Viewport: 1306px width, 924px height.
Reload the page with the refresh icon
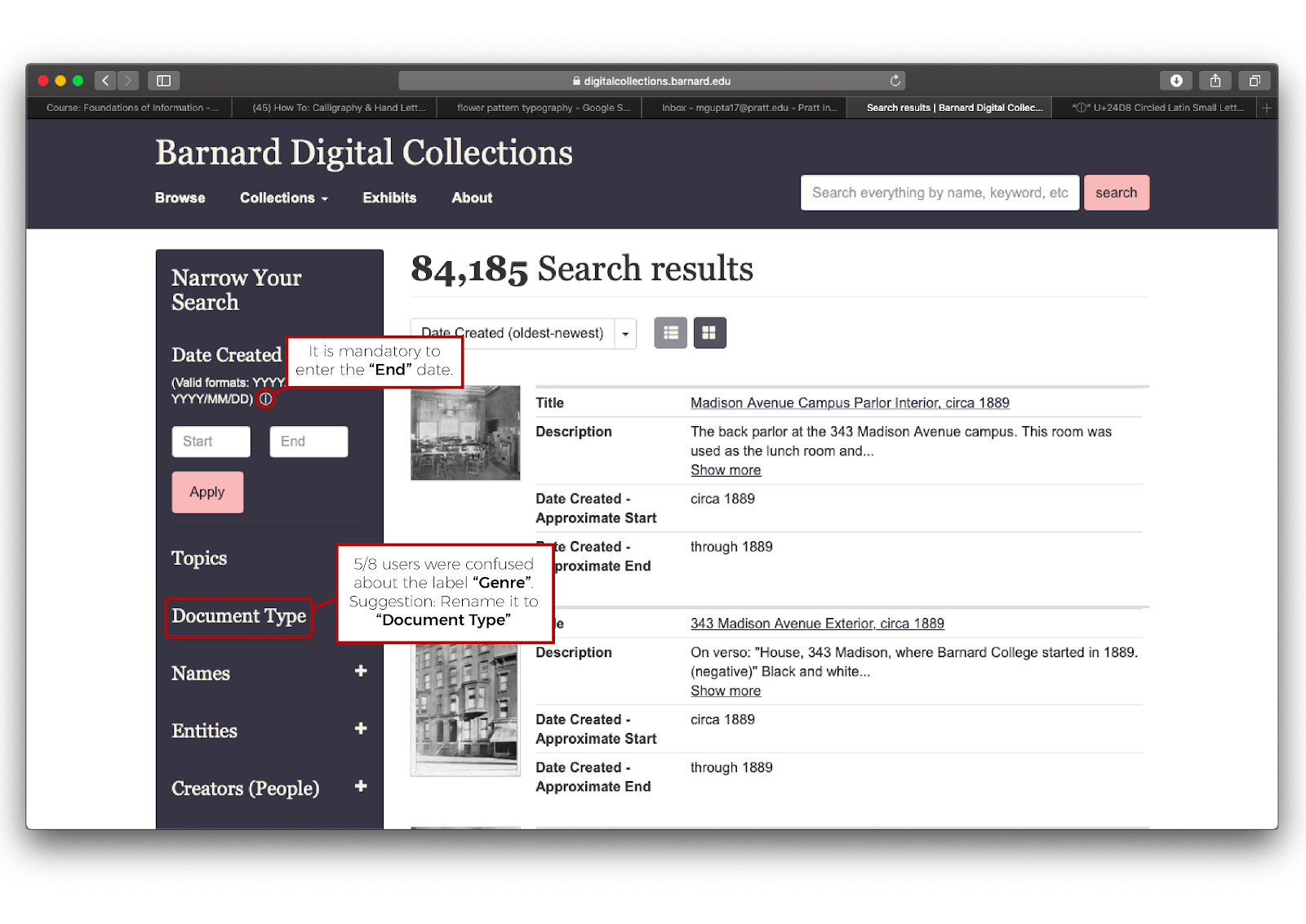click(895, 81)
